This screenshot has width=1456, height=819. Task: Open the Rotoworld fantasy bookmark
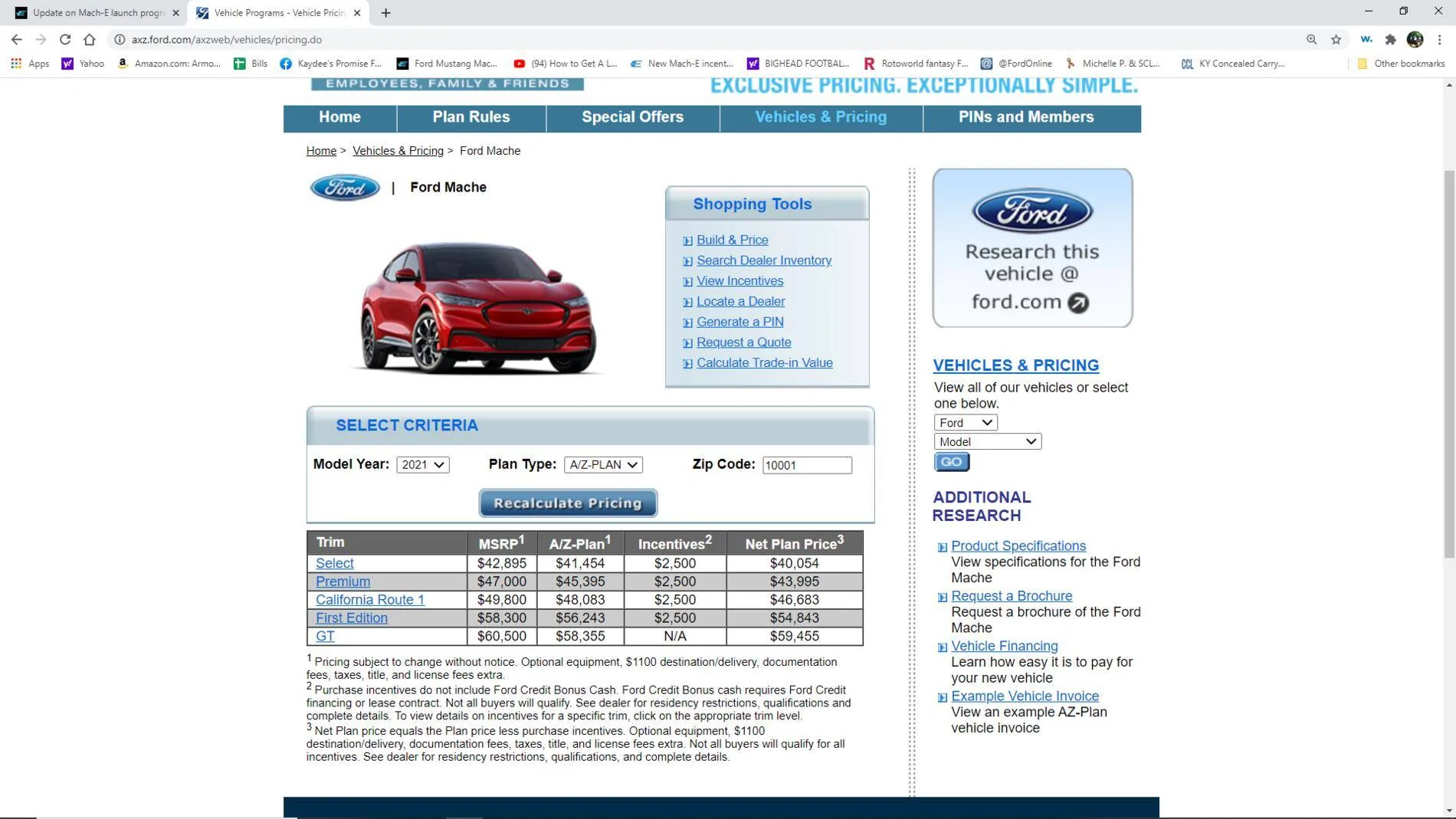tap(916, 64)
